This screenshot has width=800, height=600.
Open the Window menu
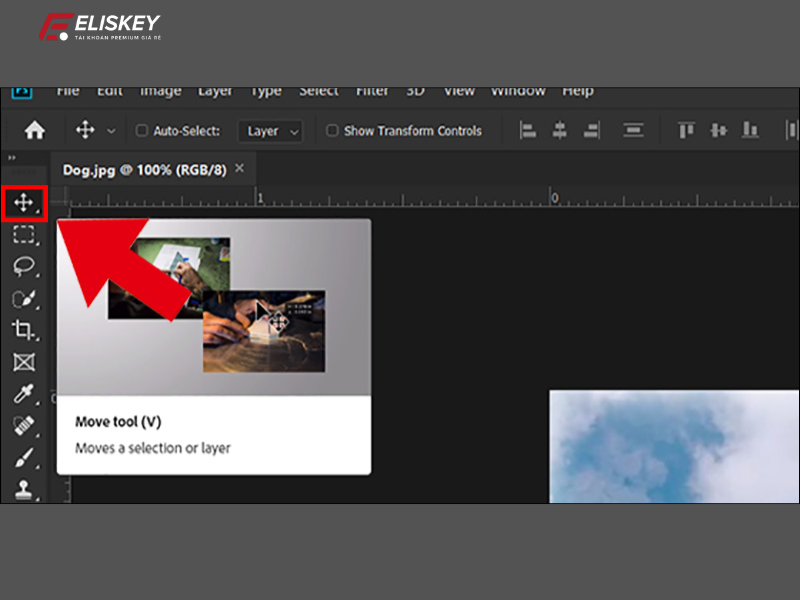518,90
